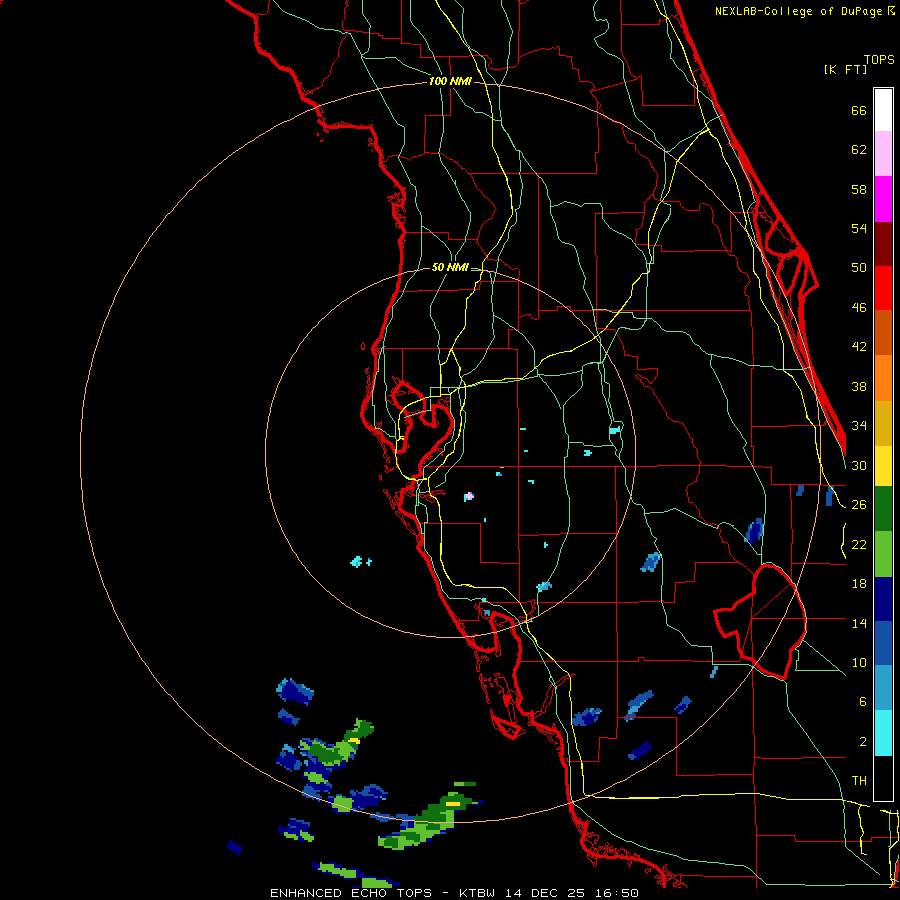Click the 38 legend value
Screen dimensions: 900x900
point(859,387)
